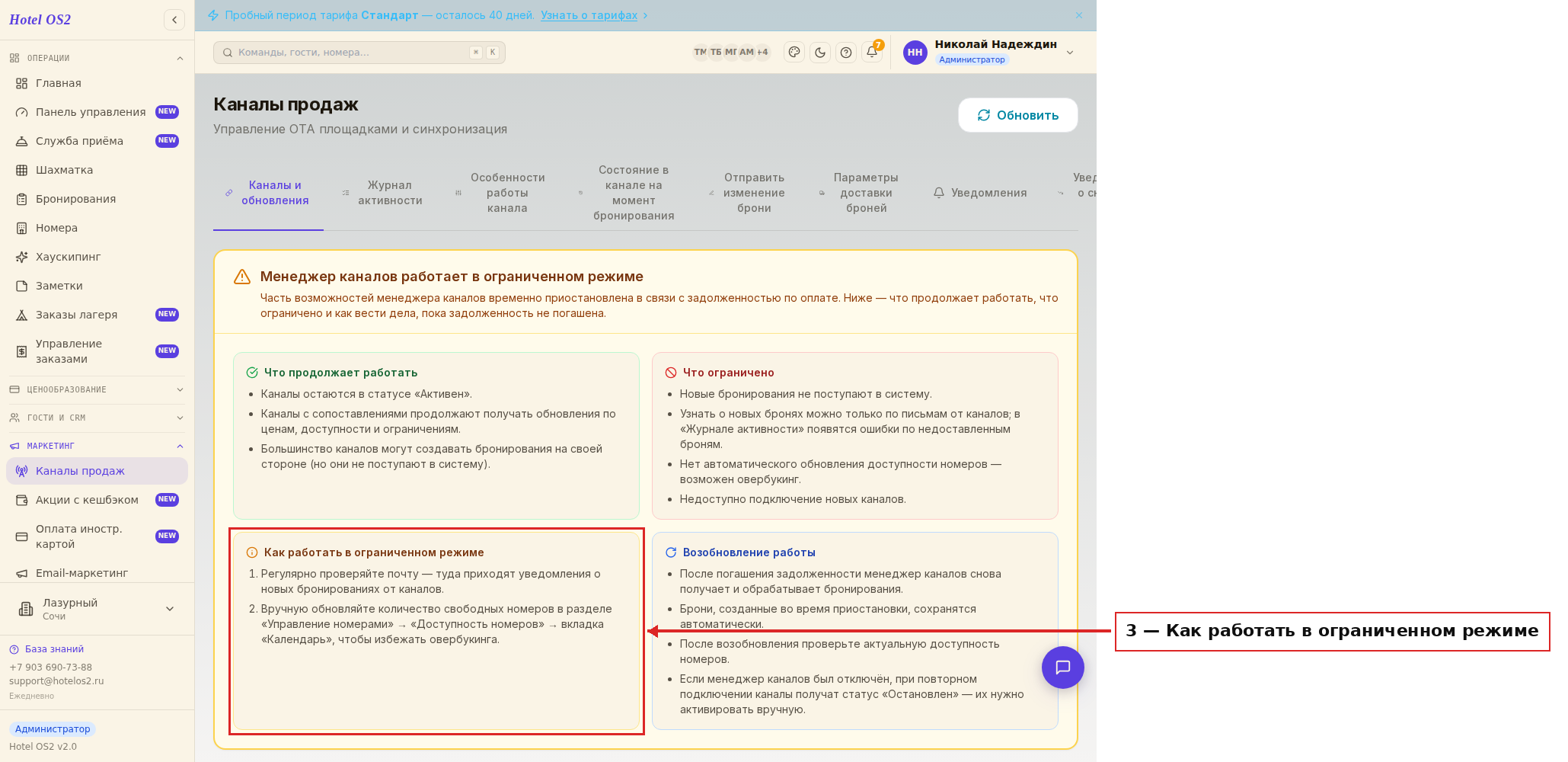Click the Заметки note icon

tap(22, 286)
